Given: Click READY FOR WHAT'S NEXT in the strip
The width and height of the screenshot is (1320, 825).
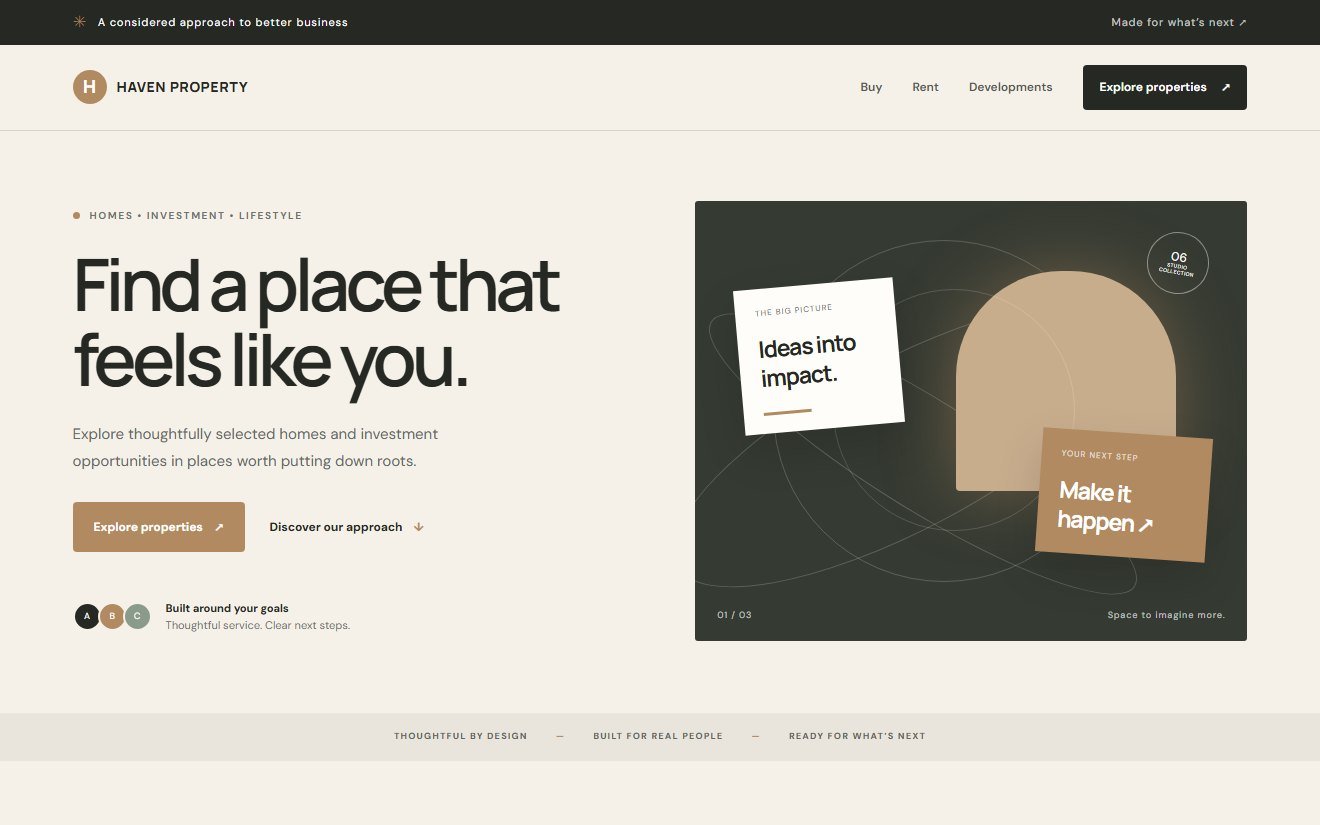Looking at the screenshot, I should (857, 736).
